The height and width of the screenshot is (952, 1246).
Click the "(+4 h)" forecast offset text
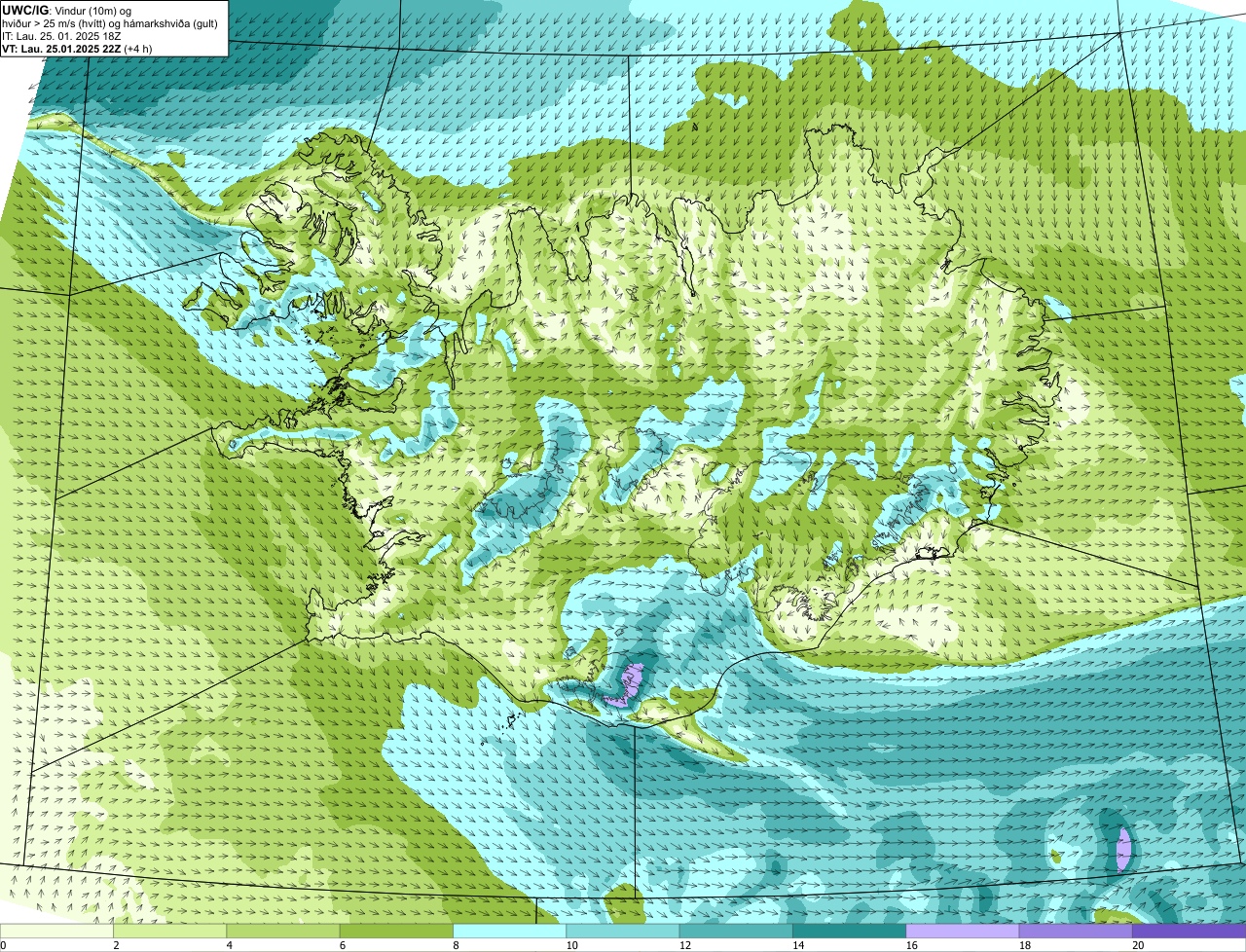tap(139, 49)
